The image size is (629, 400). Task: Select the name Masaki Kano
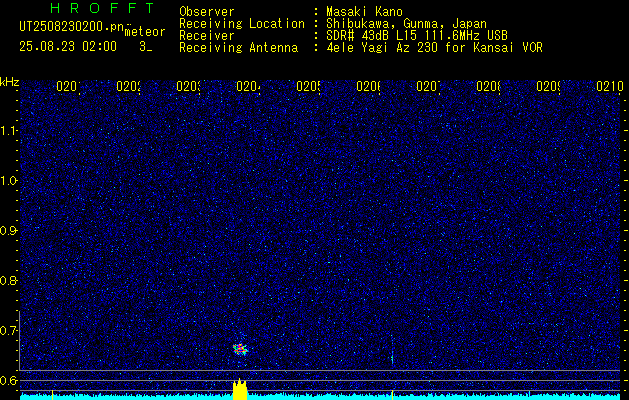[x=364, y=12]
